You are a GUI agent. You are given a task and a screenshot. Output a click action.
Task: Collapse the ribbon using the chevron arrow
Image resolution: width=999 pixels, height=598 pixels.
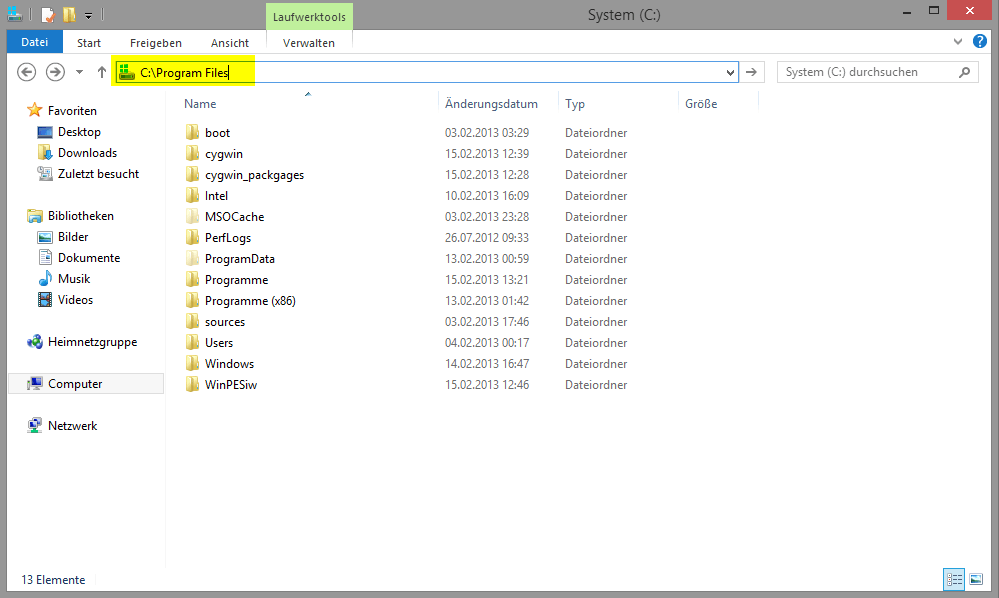point(957,42)
